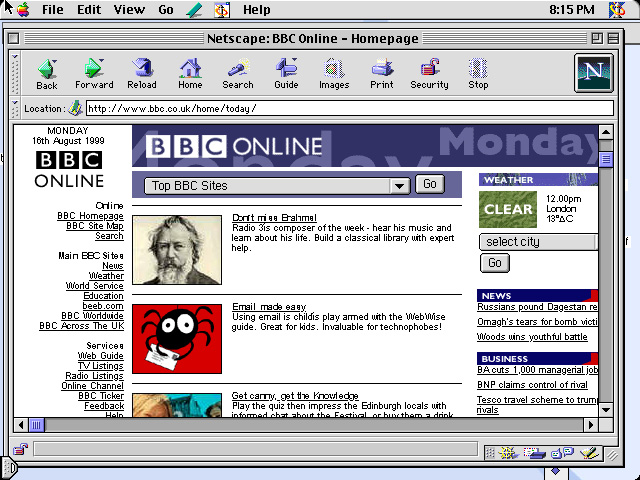Open the Top BBC Sites dropdown
Screen dimensions: 640x480
[278, 186]
